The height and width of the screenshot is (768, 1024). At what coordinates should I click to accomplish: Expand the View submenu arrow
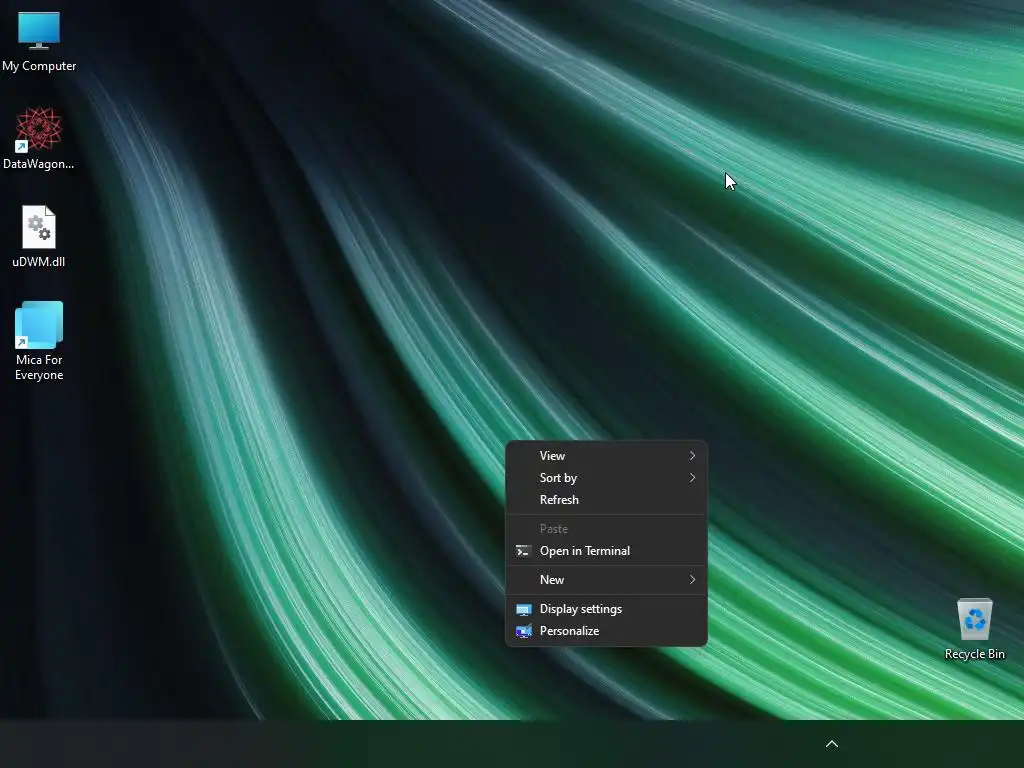pos(692,456)
